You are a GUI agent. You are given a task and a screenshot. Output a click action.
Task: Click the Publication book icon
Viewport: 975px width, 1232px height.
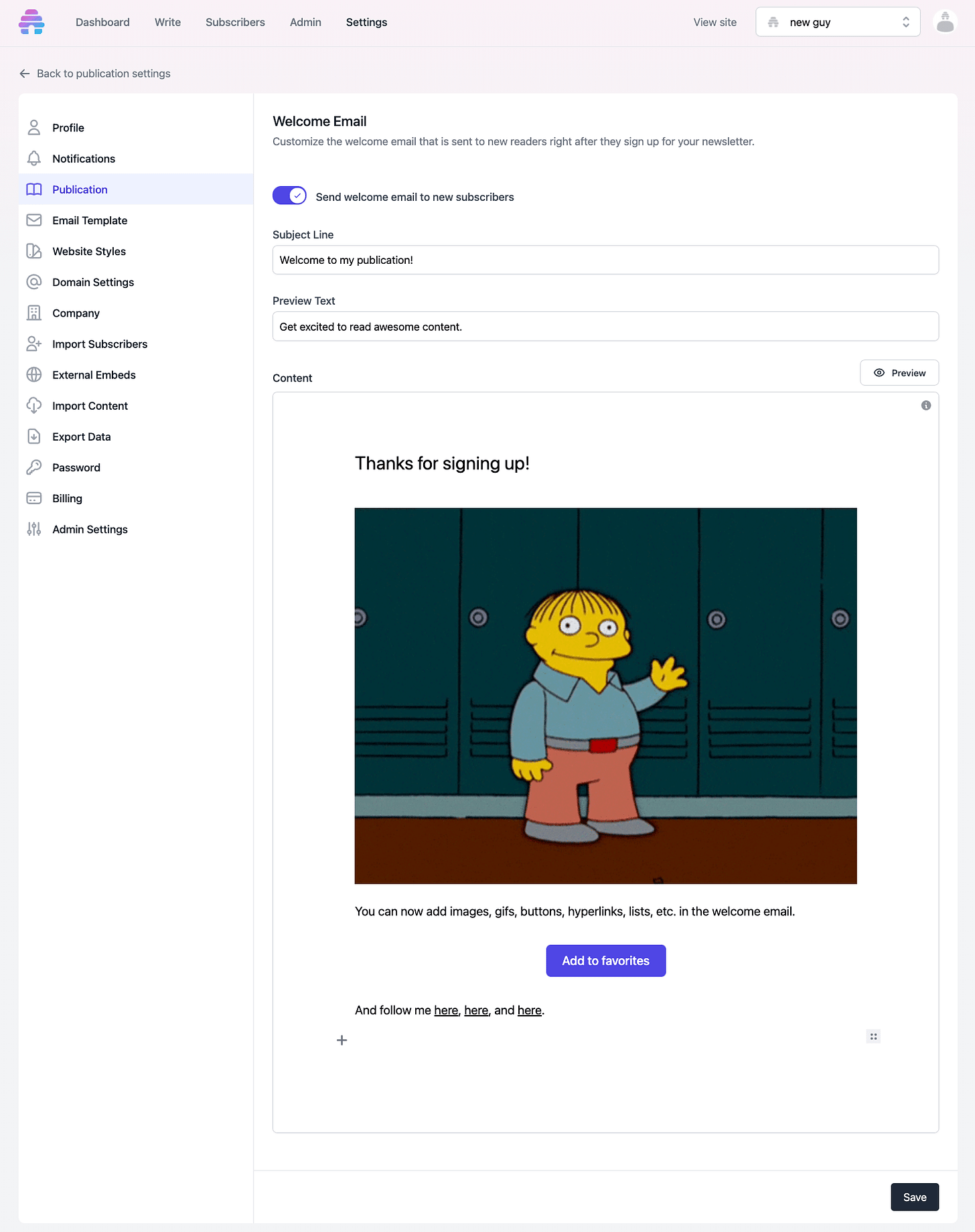coord(34,189)
